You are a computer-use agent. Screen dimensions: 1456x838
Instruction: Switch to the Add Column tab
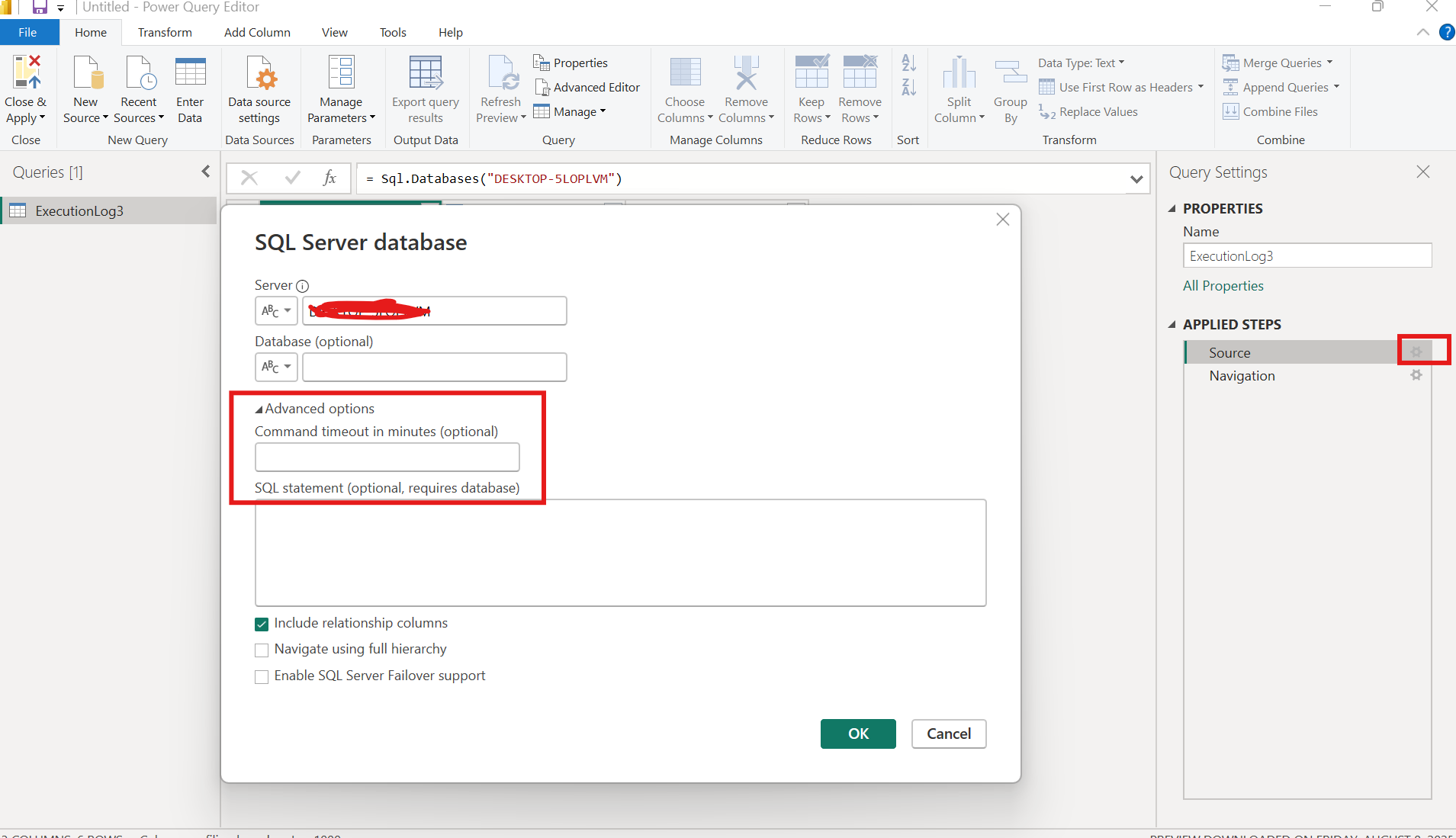(x=257, y=33)
